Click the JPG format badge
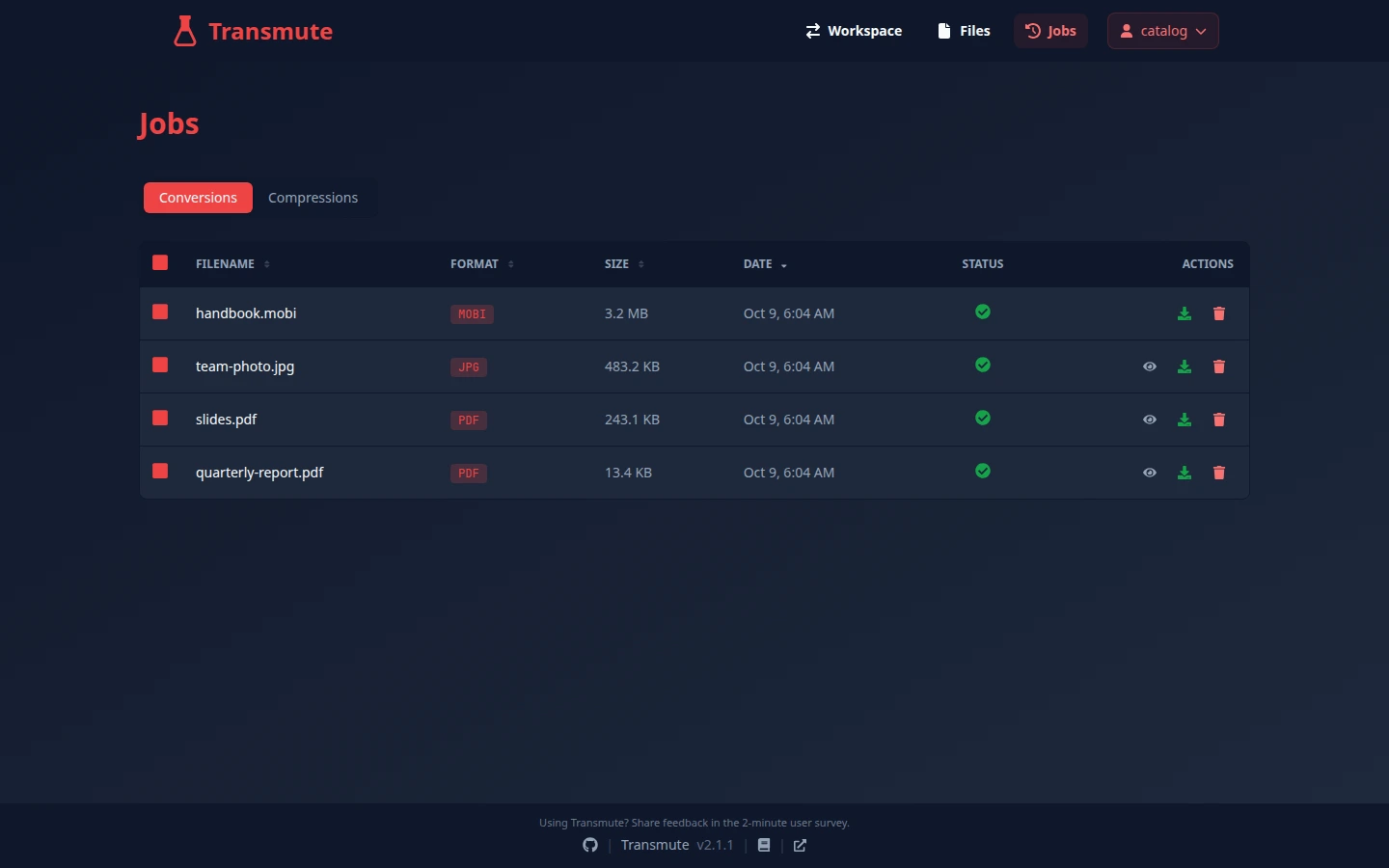Screen dimensions: 1389x868 click(469, 367)
